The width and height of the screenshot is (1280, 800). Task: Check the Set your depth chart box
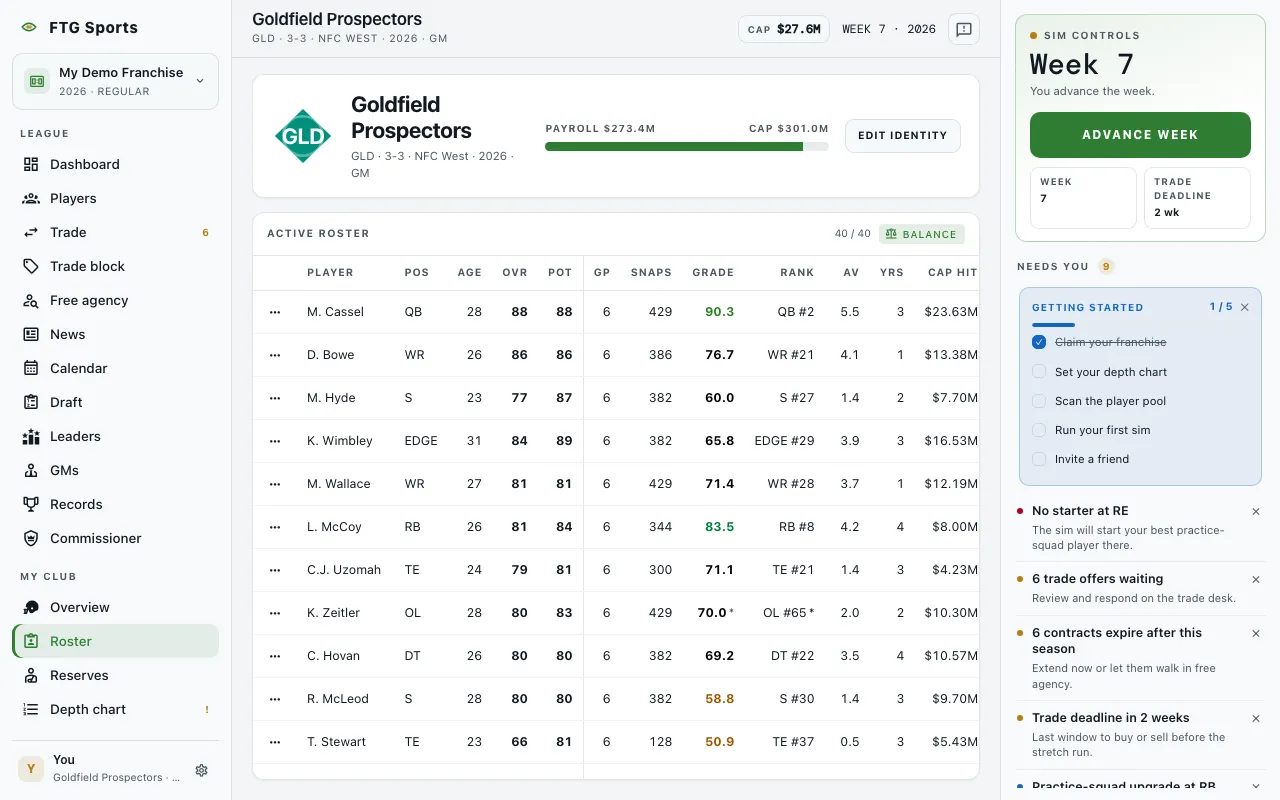1039,372
